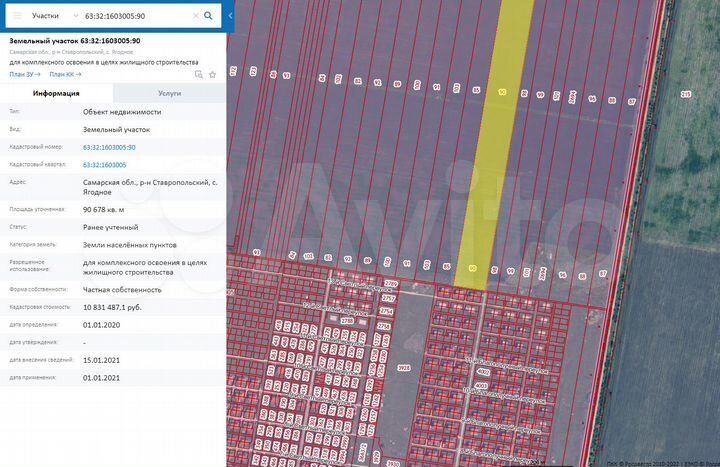Open the hamburger menu in search bar
This screenshot has width=720, height=467.
point(16,16)
